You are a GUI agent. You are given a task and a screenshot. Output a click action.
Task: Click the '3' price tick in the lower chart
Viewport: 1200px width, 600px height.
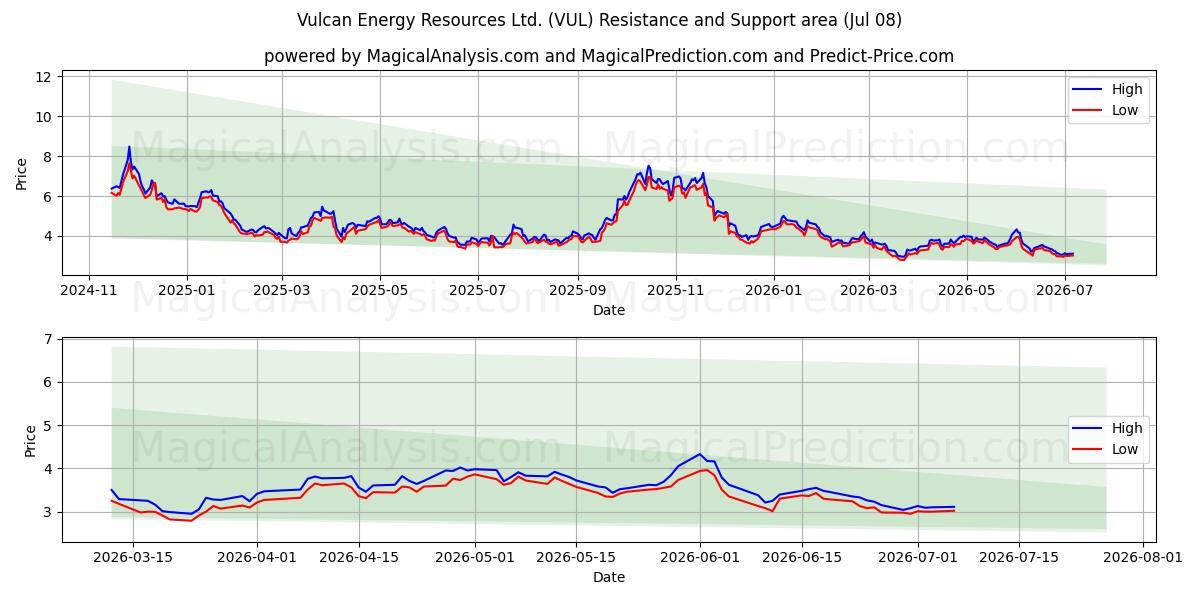(48, 512)
